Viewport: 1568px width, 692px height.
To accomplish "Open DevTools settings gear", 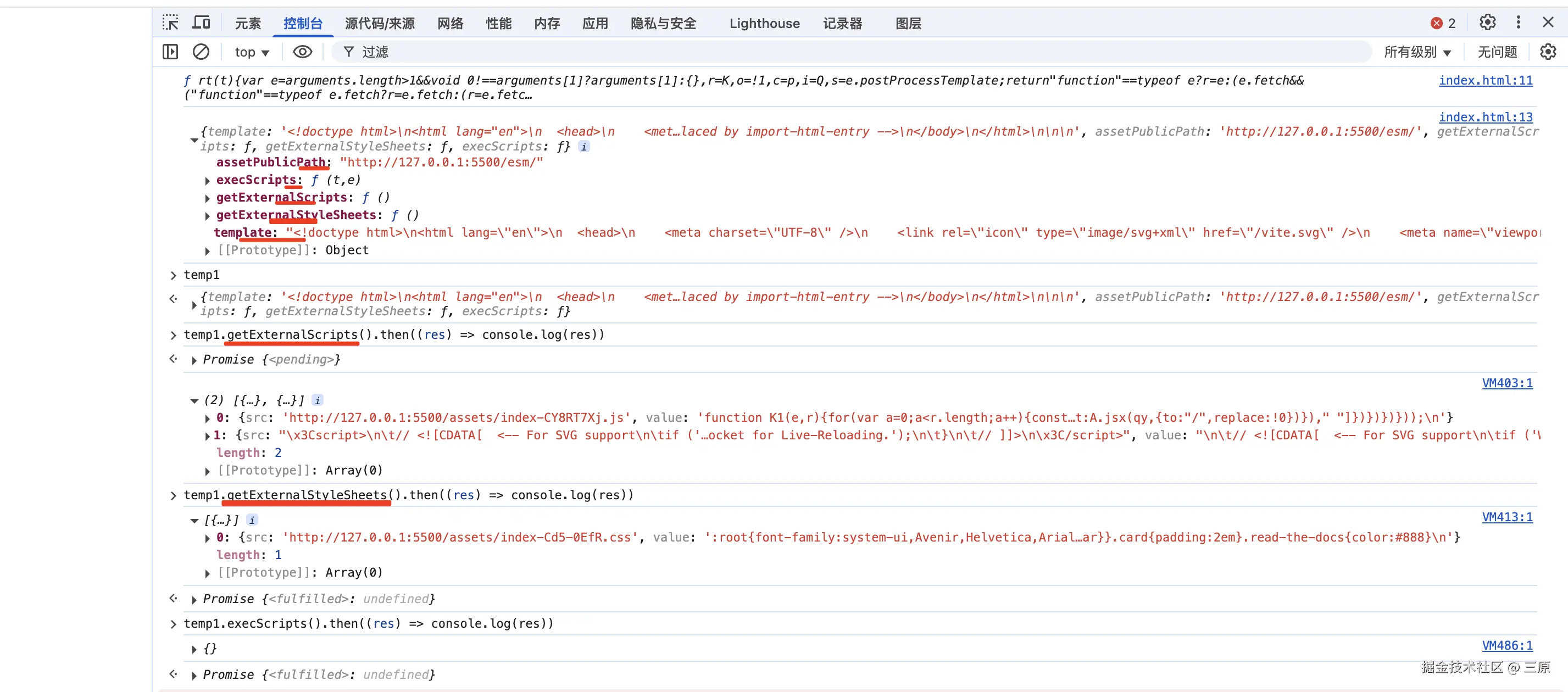I will pyautogui.click(x=1487, y=23).
